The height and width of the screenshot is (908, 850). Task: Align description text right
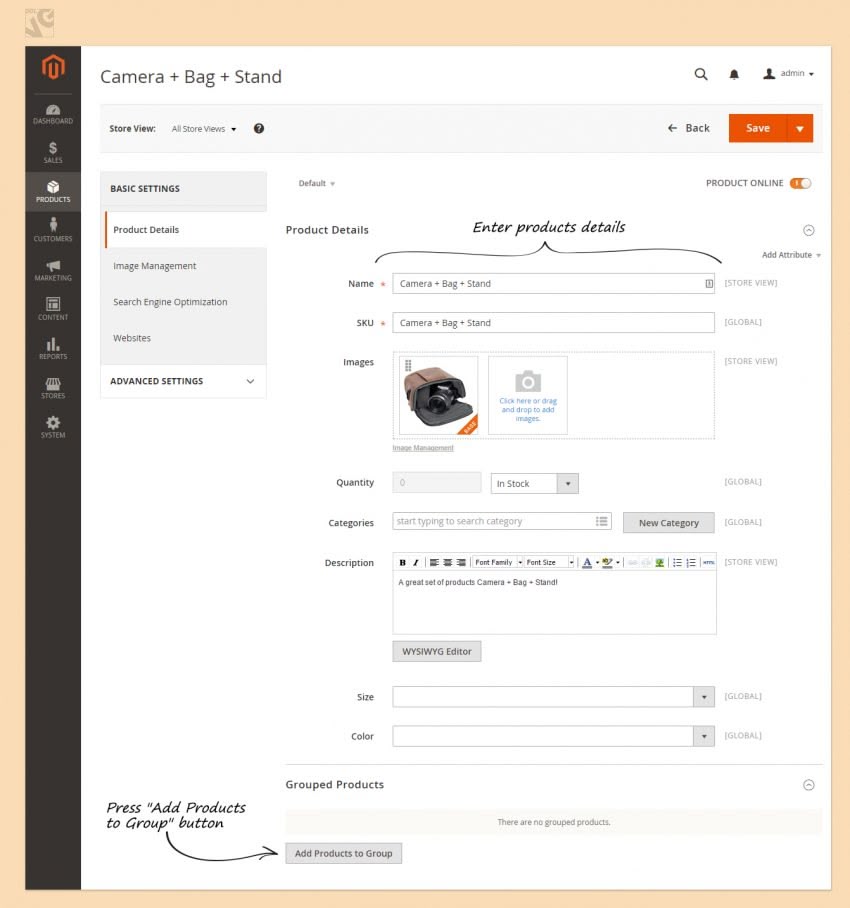pos(461,562)
